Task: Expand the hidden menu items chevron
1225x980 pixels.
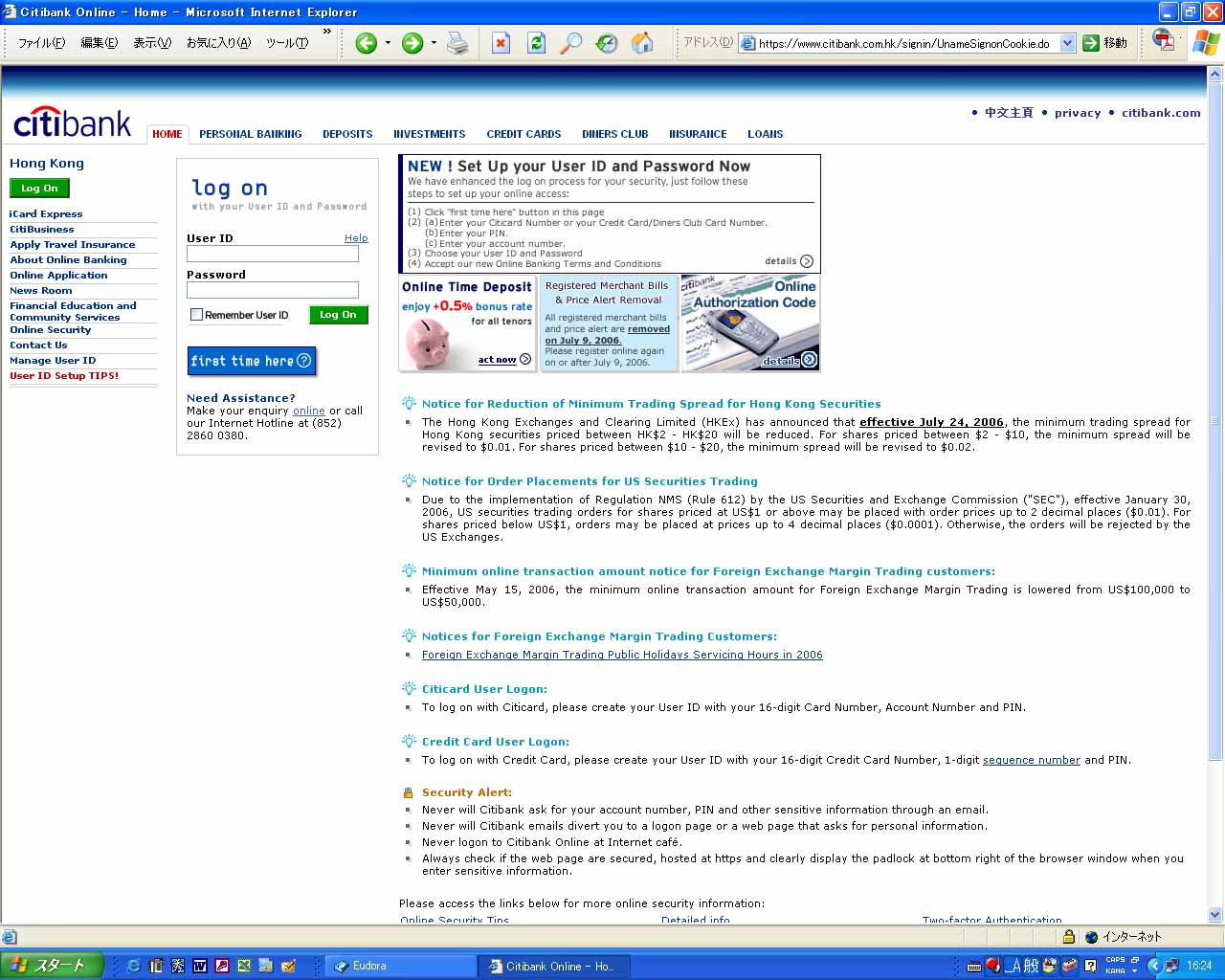Action: coord(327,32)
